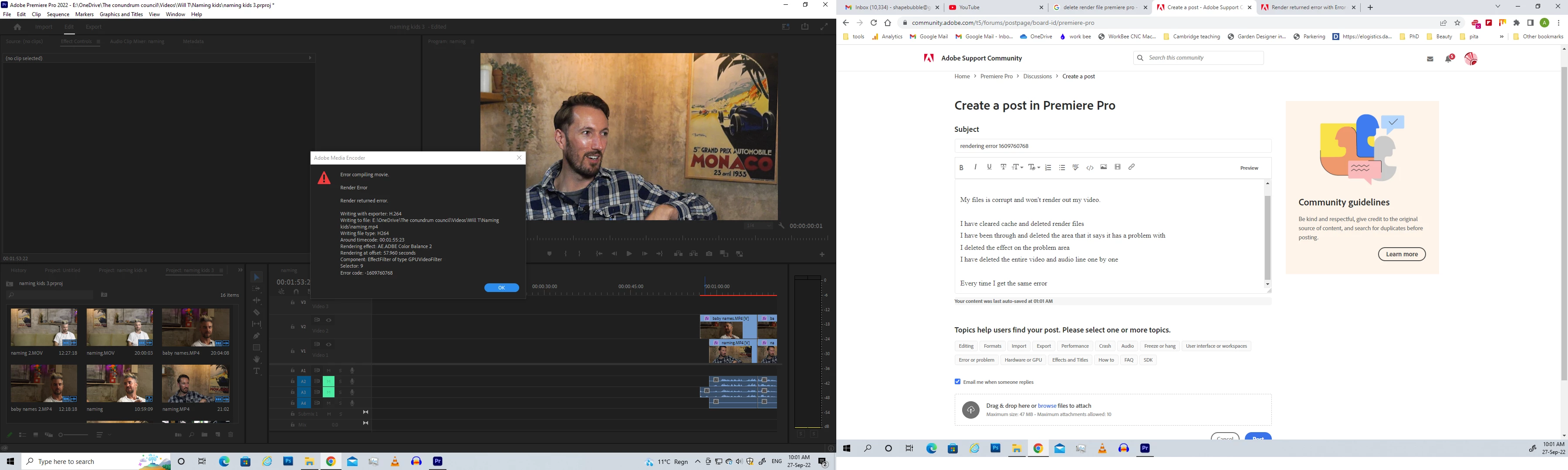Viewport: 1568px width, 470px height.
Task: Select the Razor tool in Premiere toolbar
Action: (x=256, y=312)
